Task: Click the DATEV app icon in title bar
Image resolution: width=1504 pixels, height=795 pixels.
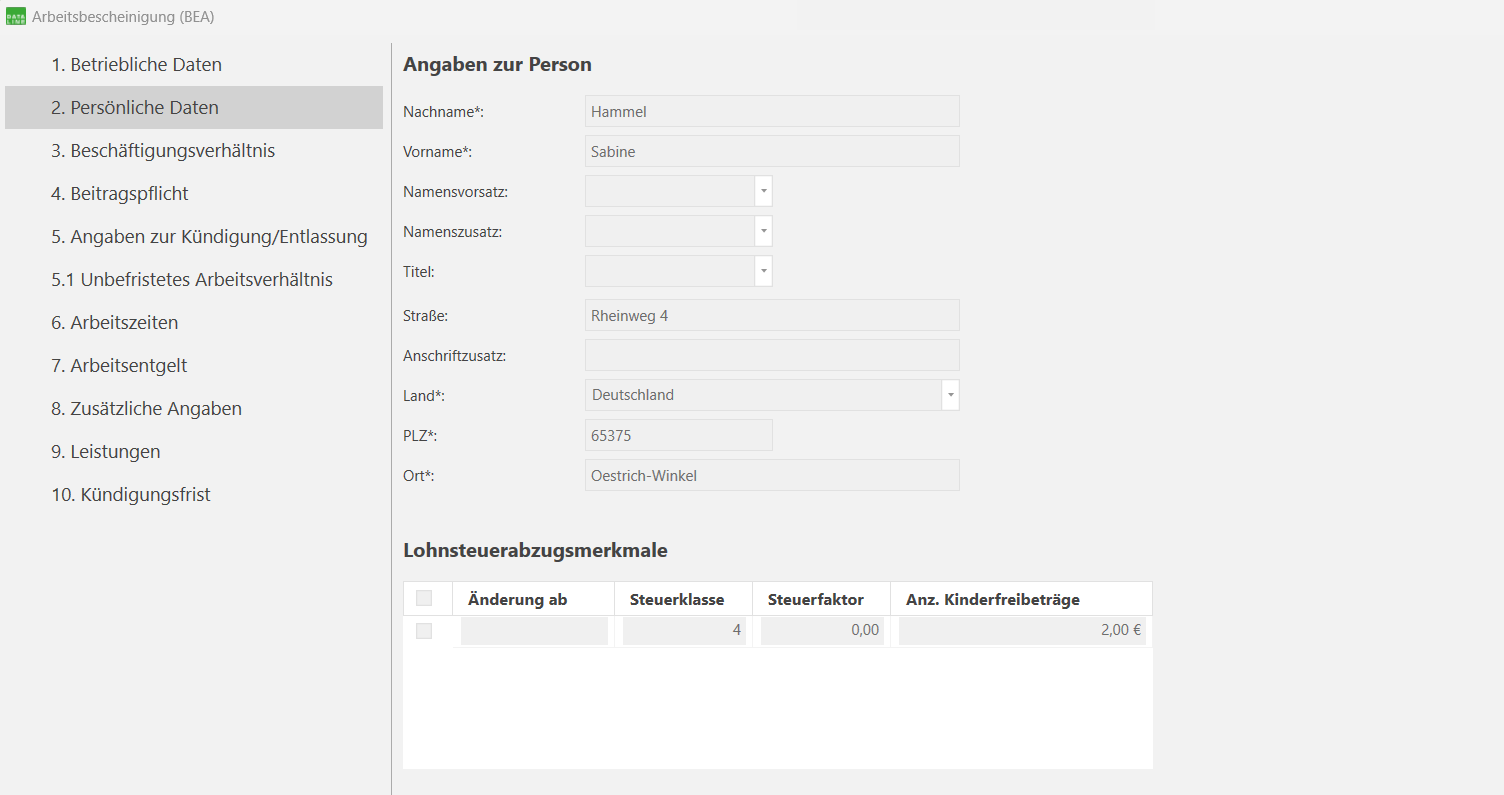Action: coord(14,16)
